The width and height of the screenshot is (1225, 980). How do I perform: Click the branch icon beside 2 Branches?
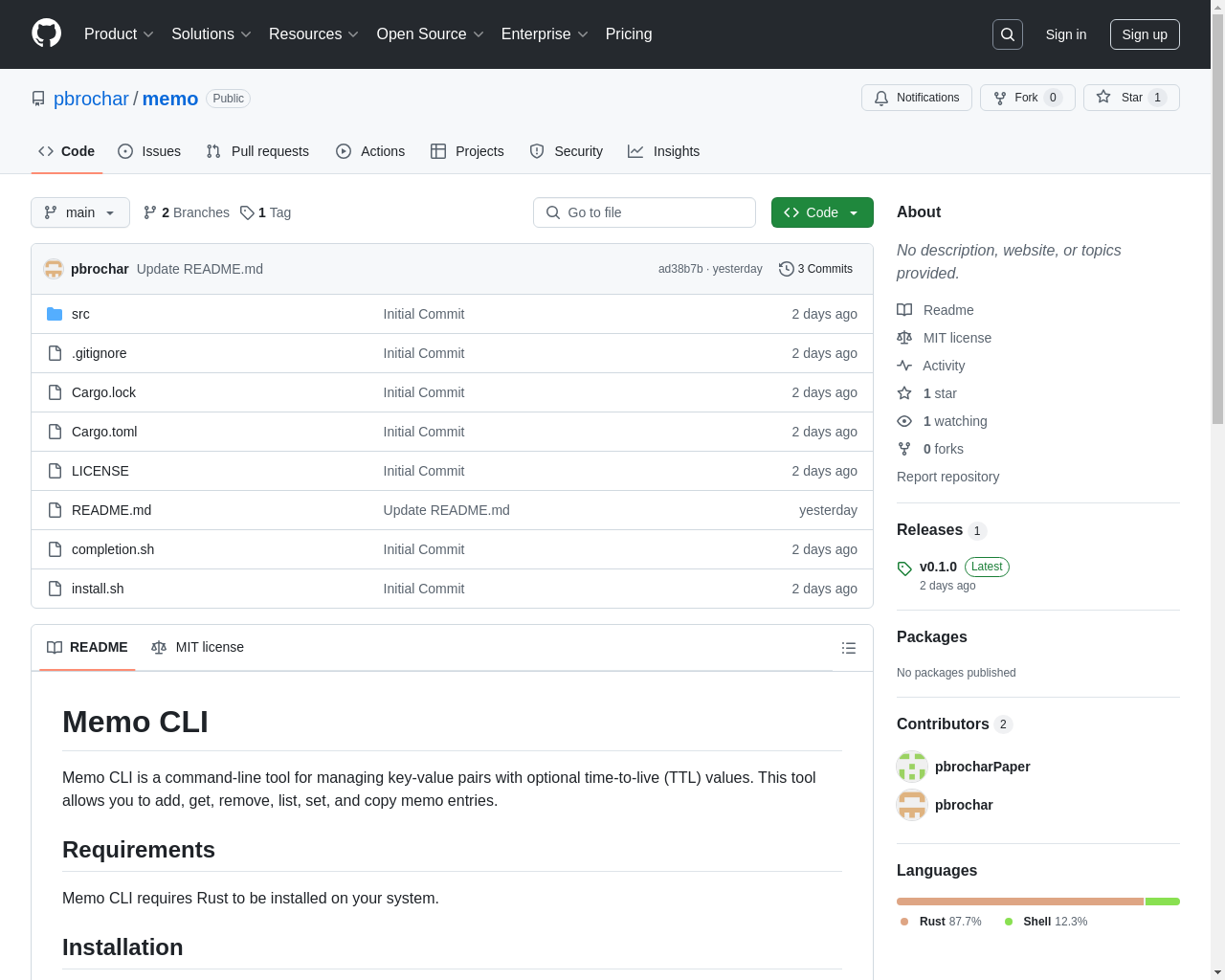[150, 212]
